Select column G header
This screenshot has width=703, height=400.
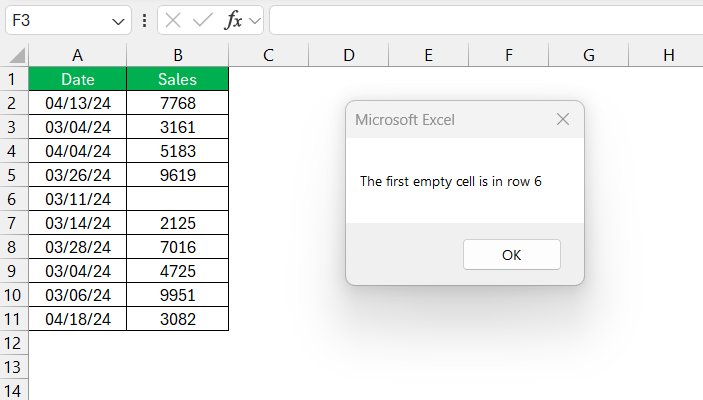coord(589,55)
